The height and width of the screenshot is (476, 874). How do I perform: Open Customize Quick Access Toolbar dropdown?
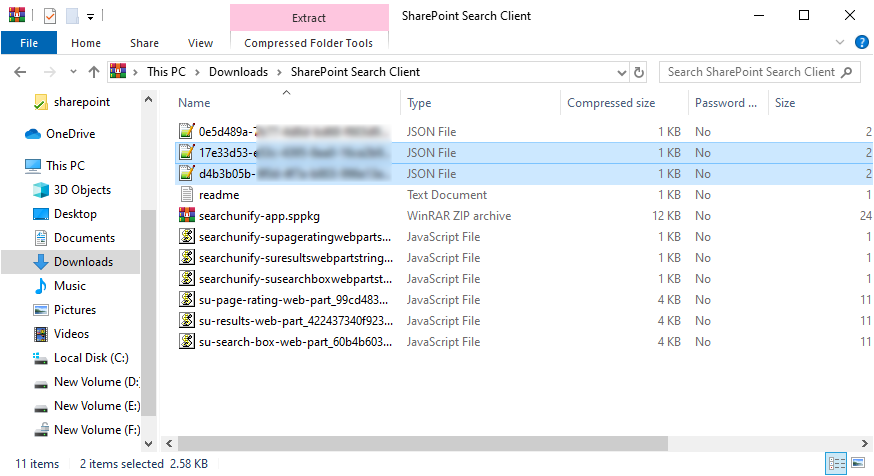tap(91, 17)
